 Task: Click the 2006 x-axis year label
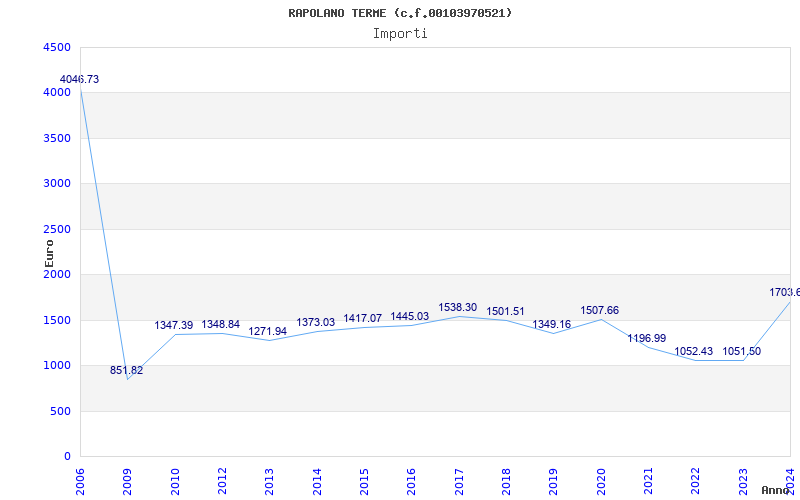point(80,481)
